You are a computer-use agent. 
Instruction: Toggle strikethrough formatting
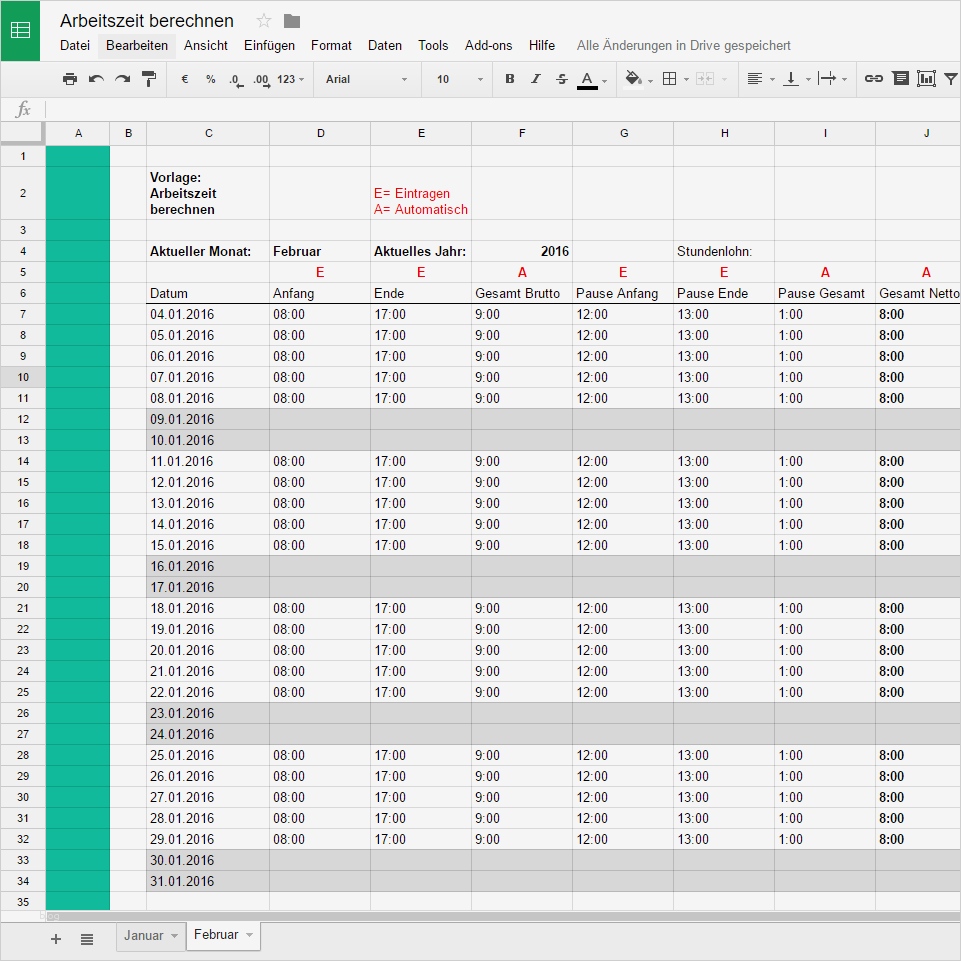pyautogui.click(x=562, y=78)
